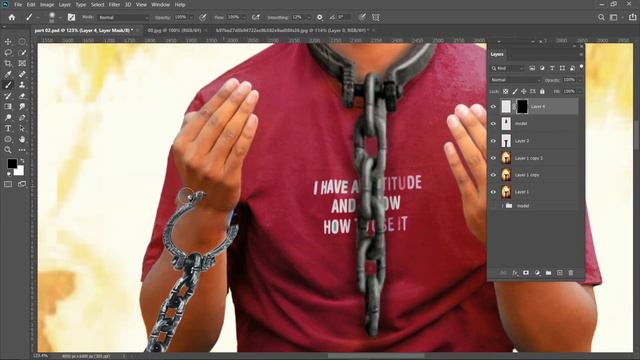Open the workspace switcher

coord(613,17)
